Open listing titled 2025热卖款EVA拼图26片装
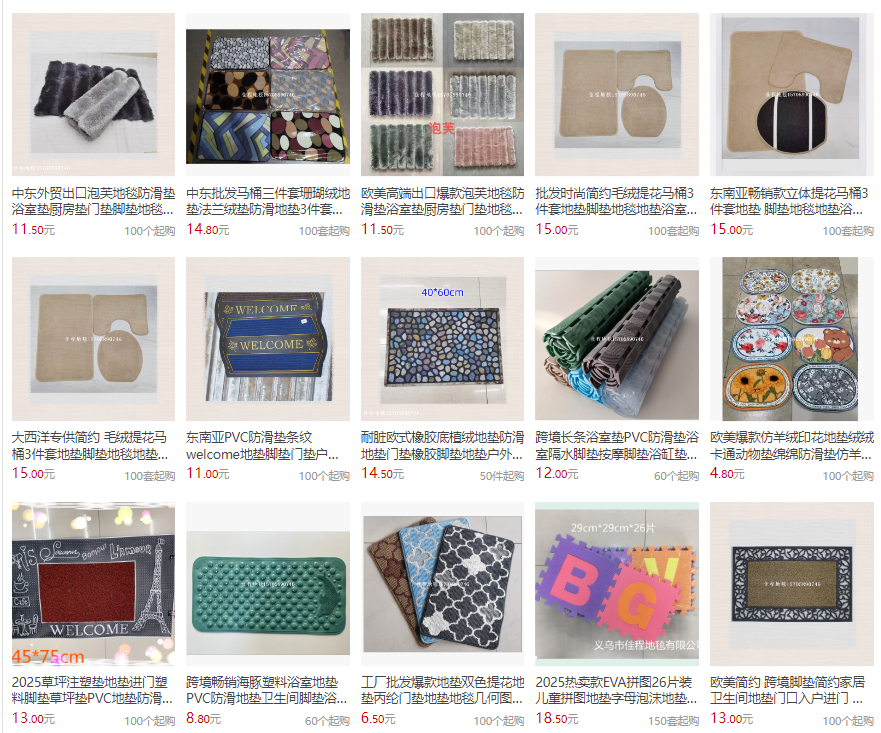The image size is (881, 733). point(616,690)
